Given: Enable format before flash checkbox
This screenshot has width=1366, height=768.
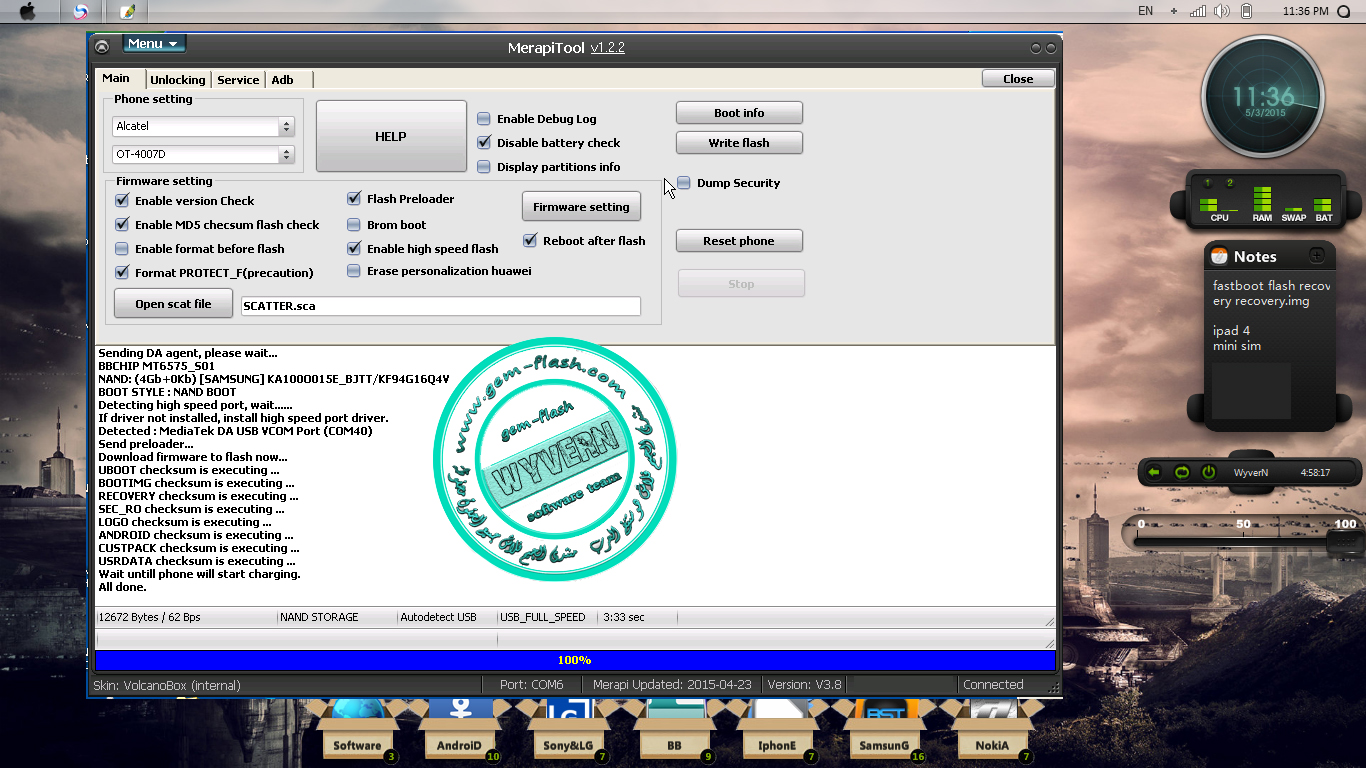Looking at the screenshot, I should [x=122, y=249].
